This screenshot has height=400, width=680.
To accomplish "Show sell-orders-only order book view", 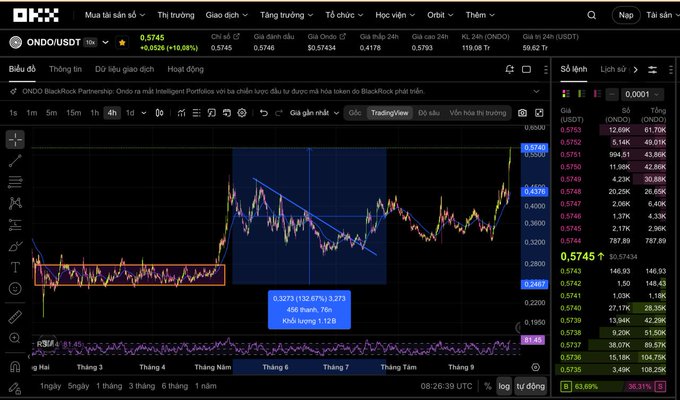I will click(597, 94).
